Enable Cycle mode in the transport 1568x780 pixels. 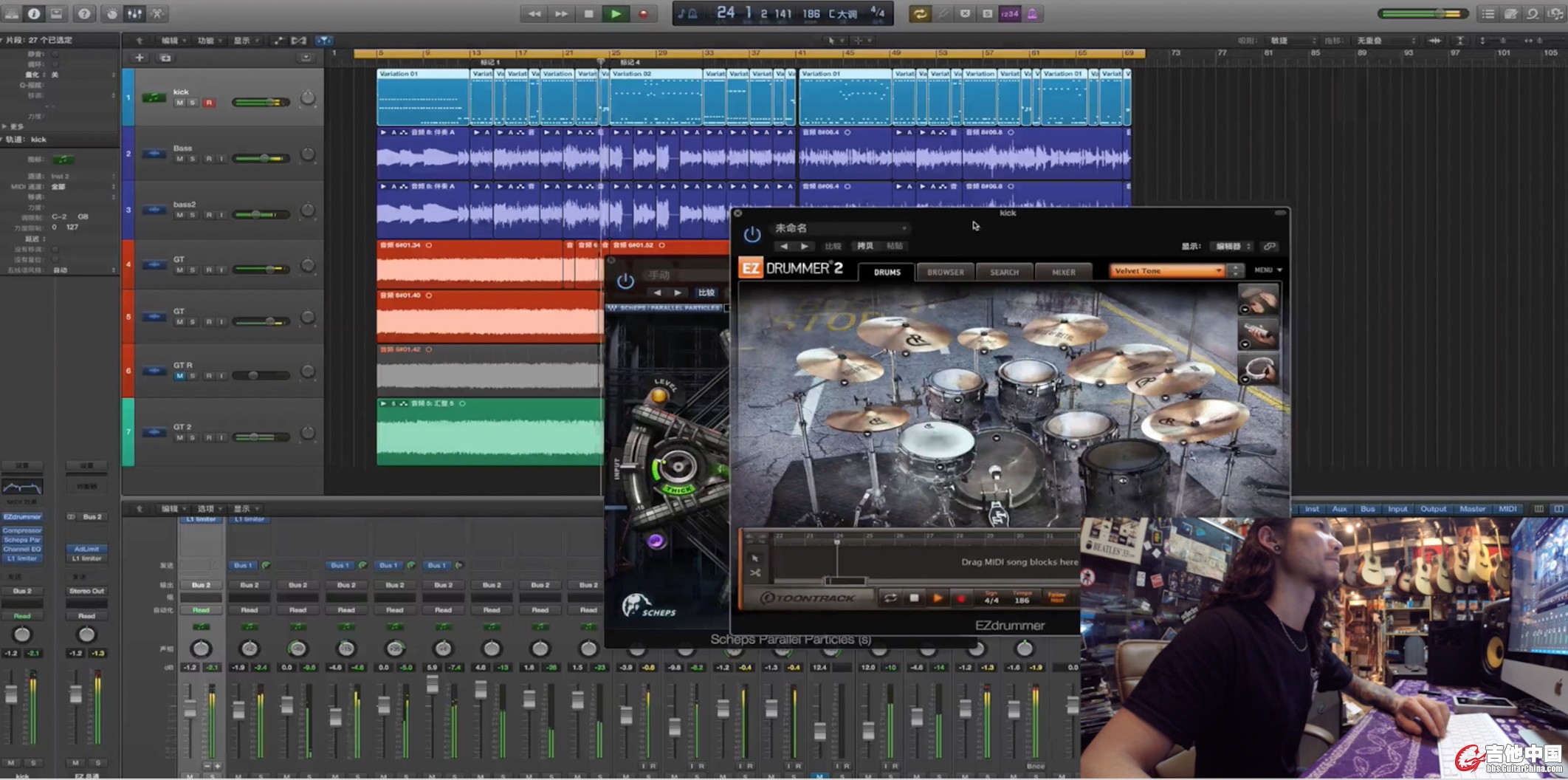point(919,13)
